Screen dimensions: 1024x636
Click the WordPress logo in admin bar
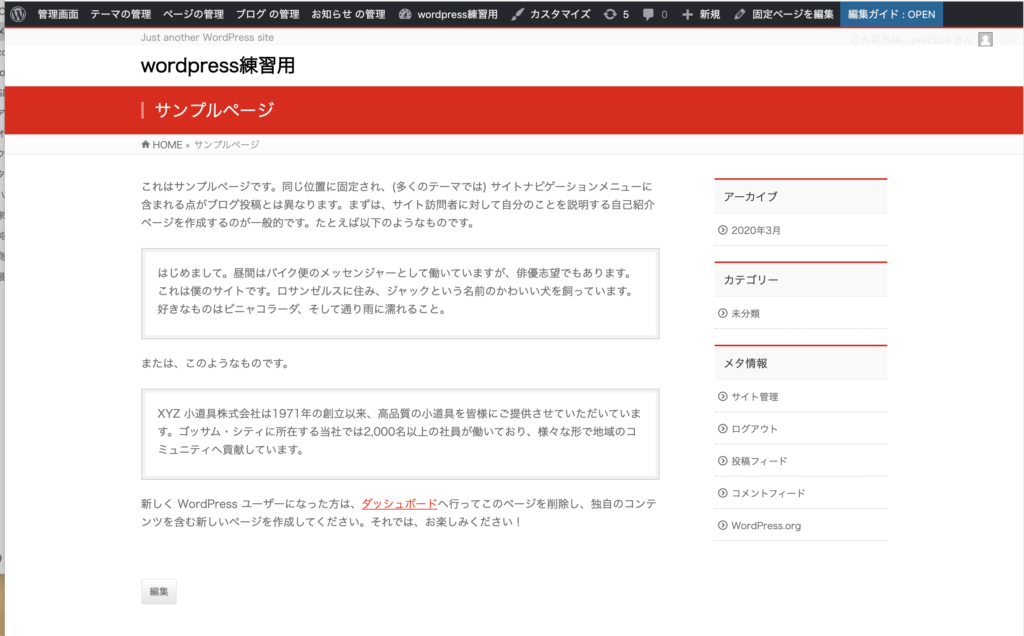pos(18,14)
